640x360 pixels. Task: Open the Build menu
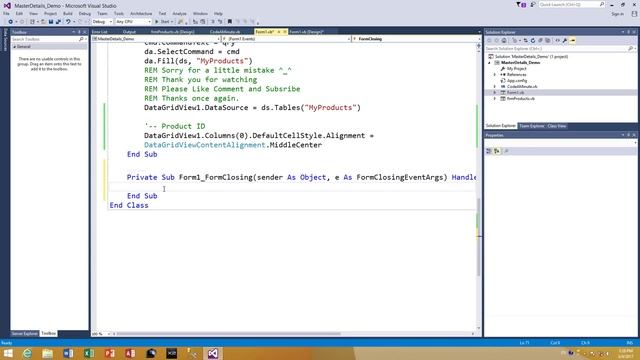68,13
